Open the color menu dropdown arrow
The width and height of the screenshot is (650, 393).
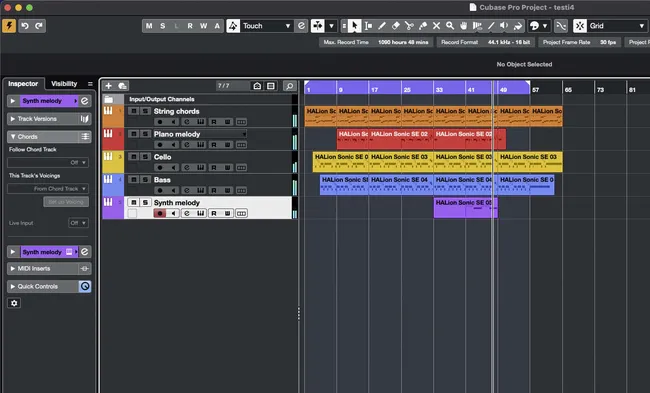point(545,26)
